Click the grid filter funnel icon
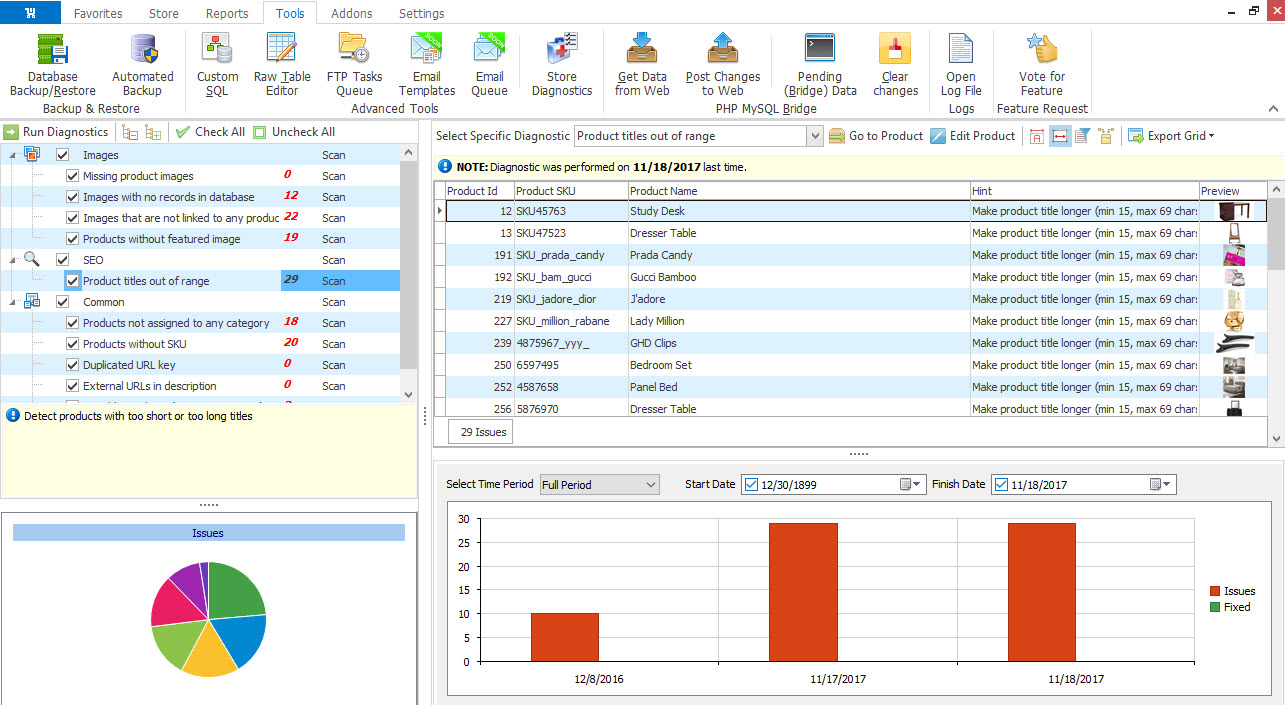This screenshot has width=1285, height=705. click(1082, 136)
